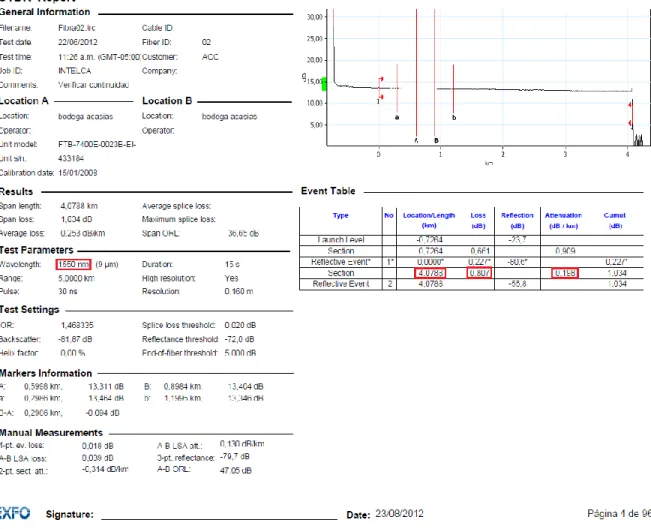
Task: Click the end-of-fiber threshold 5,000 dB
Action: pos(240,353)
